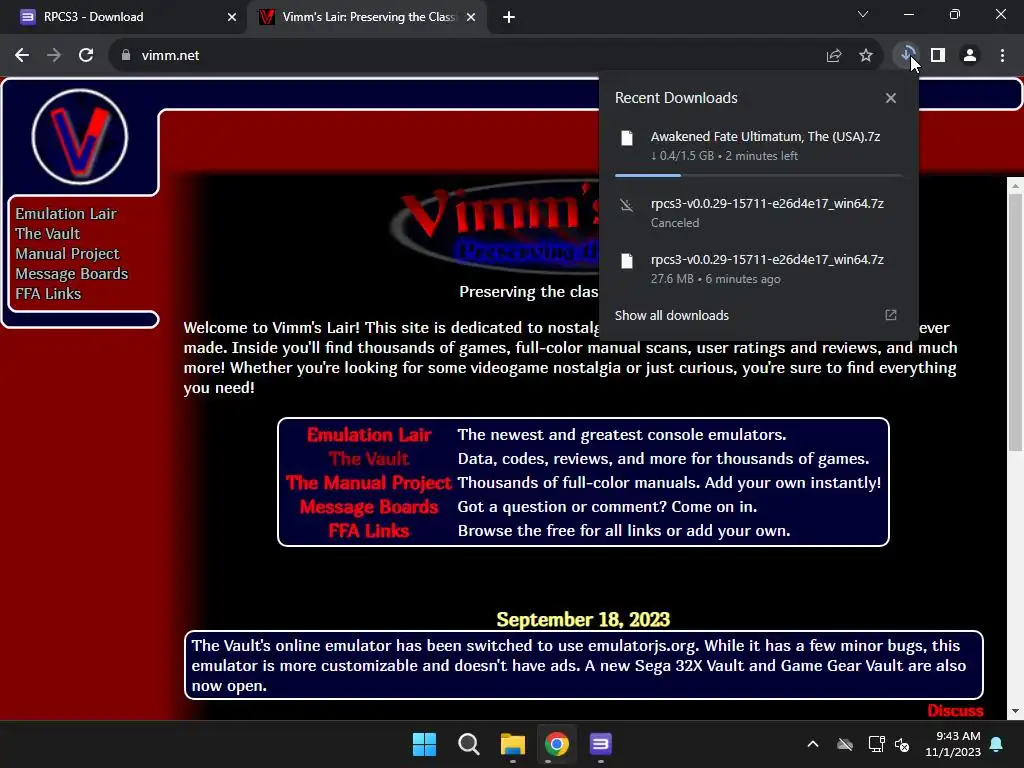Click Chrome icon in the taskbar

556,744
